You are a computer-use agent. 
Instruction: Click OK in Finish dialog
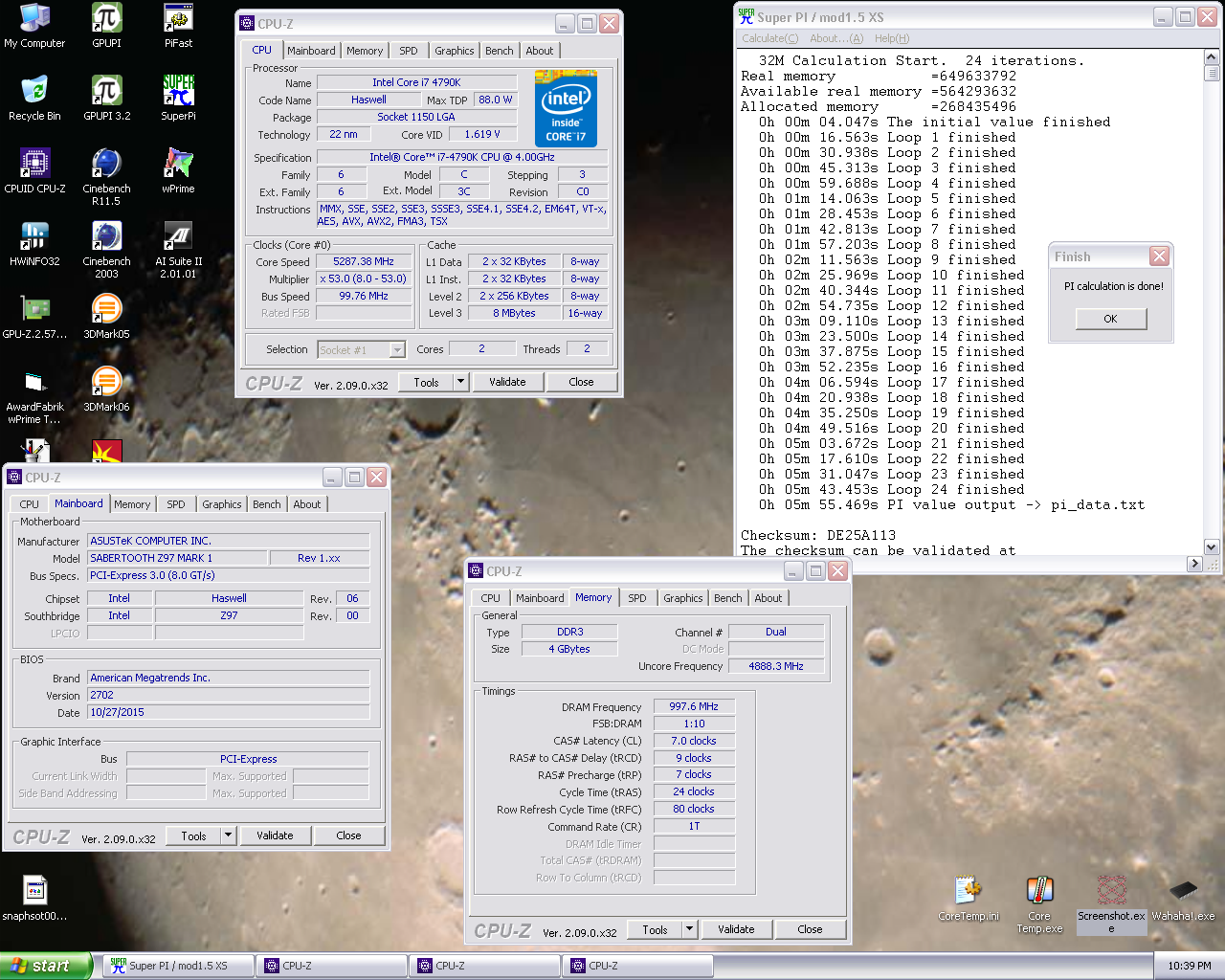1110,319
